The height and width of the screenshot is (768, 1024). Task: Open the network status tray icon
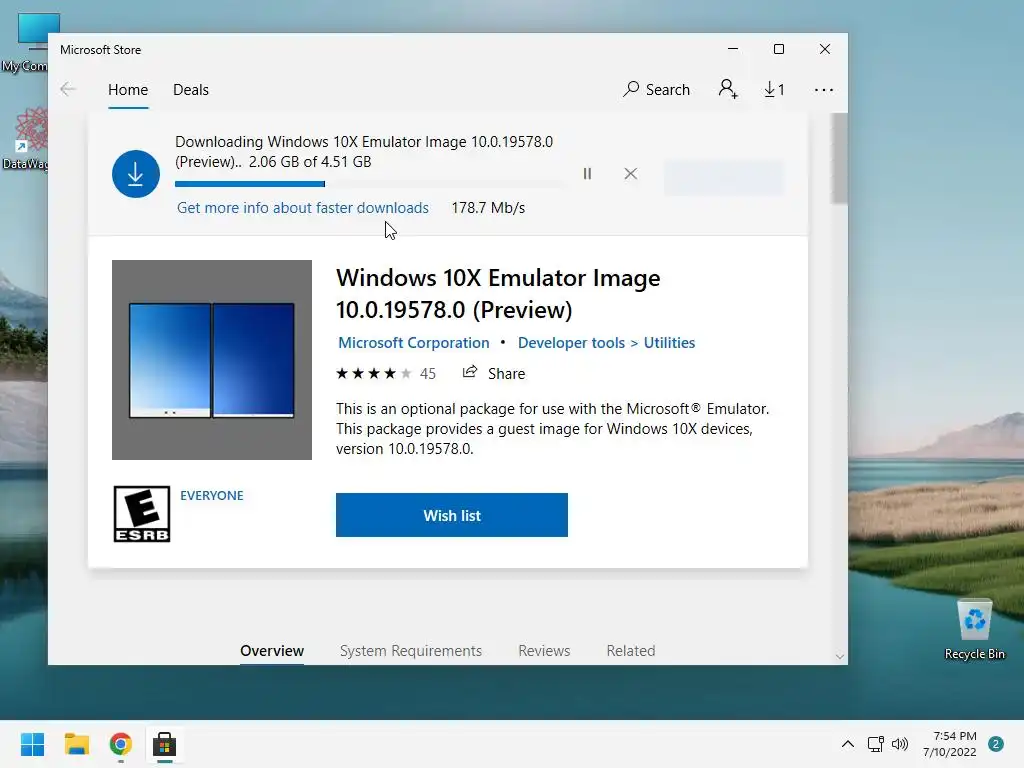[875, 744]
